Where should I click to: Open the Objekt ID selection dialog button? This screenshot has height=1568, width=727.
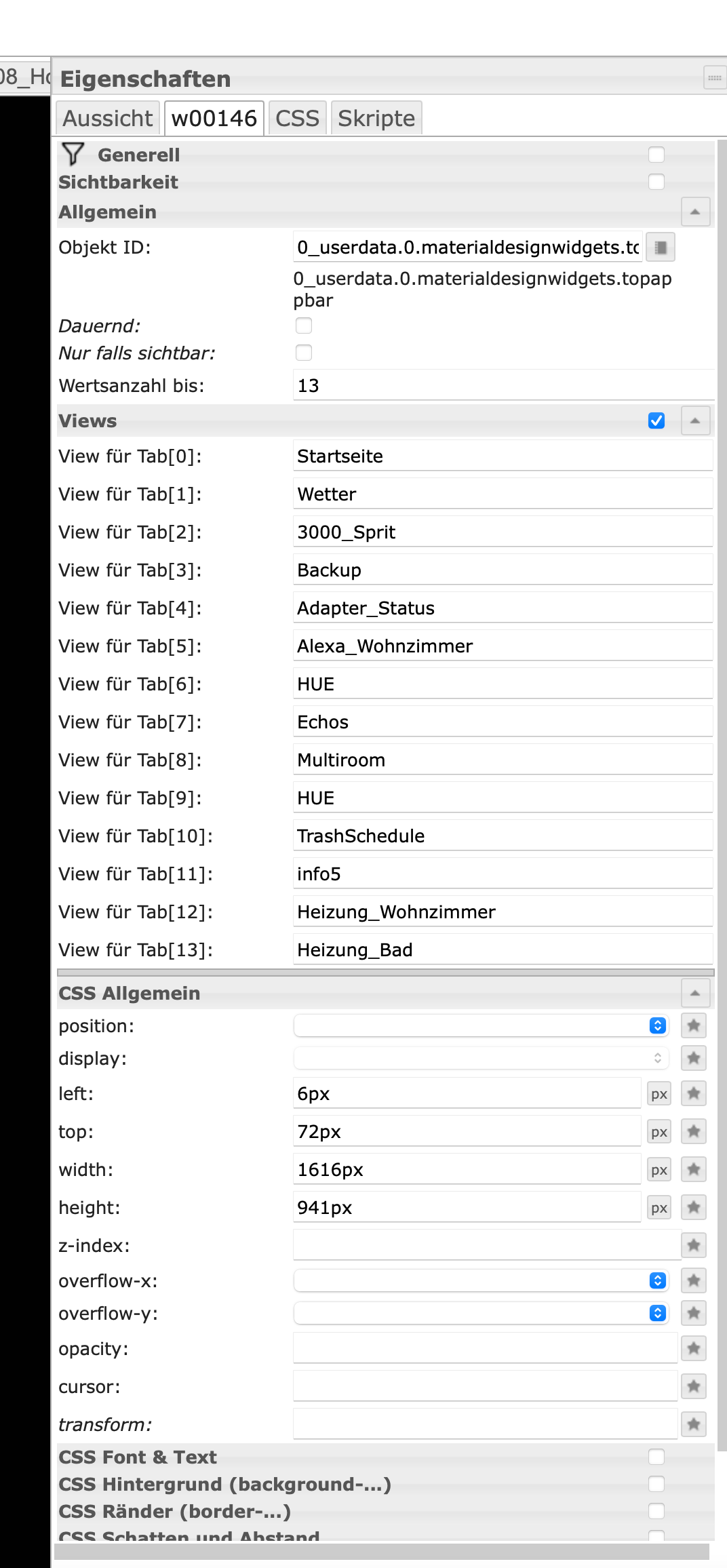coord(661,248)
